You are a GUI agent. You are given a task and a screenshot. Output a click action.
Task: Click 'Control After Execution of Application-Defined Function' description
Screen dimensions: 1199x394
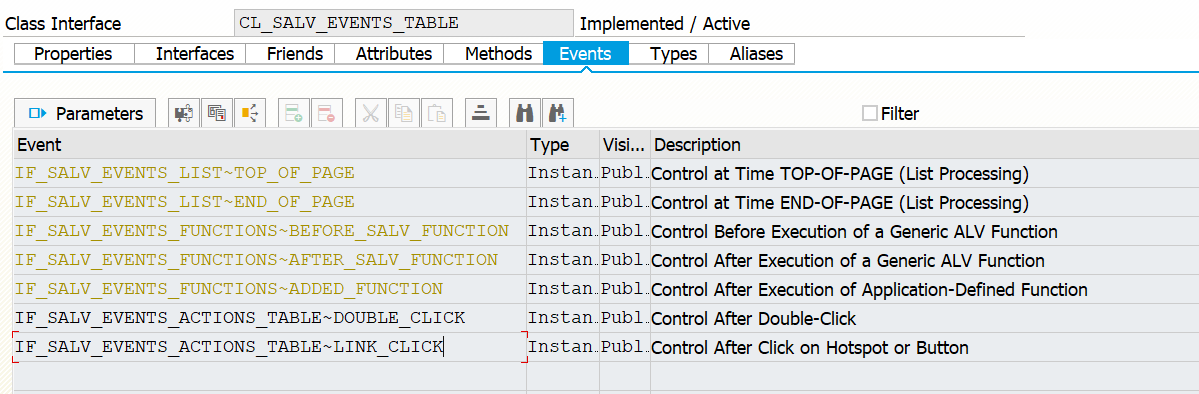click(x=869, y=290)
